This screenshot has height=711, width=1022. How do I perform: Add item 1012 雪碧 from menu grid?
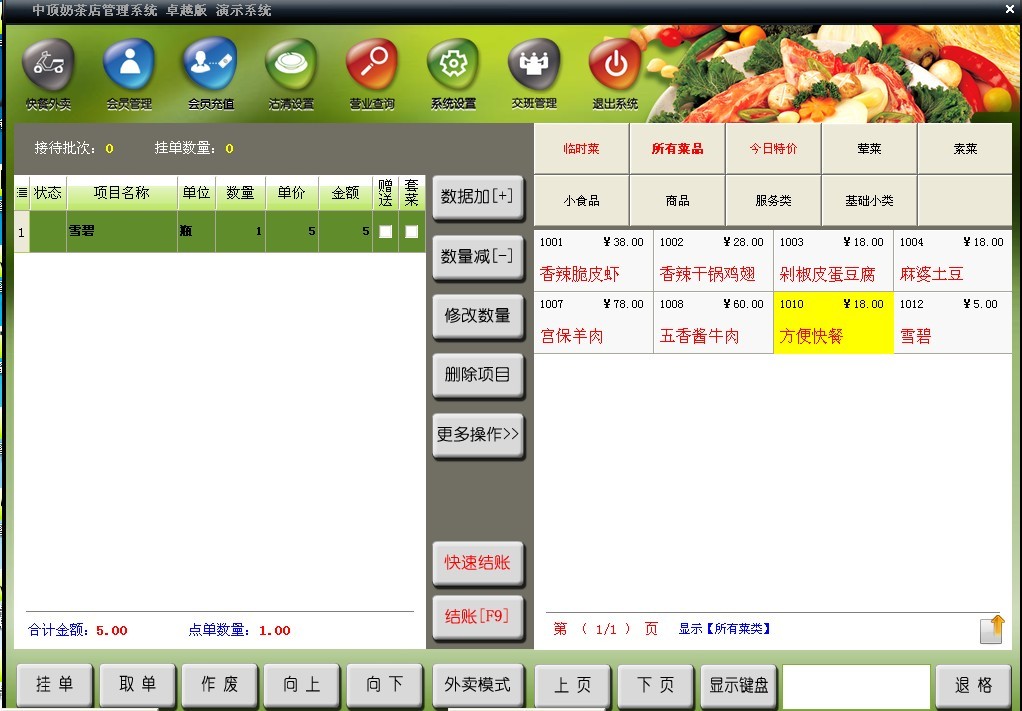(x=953, y=323)
